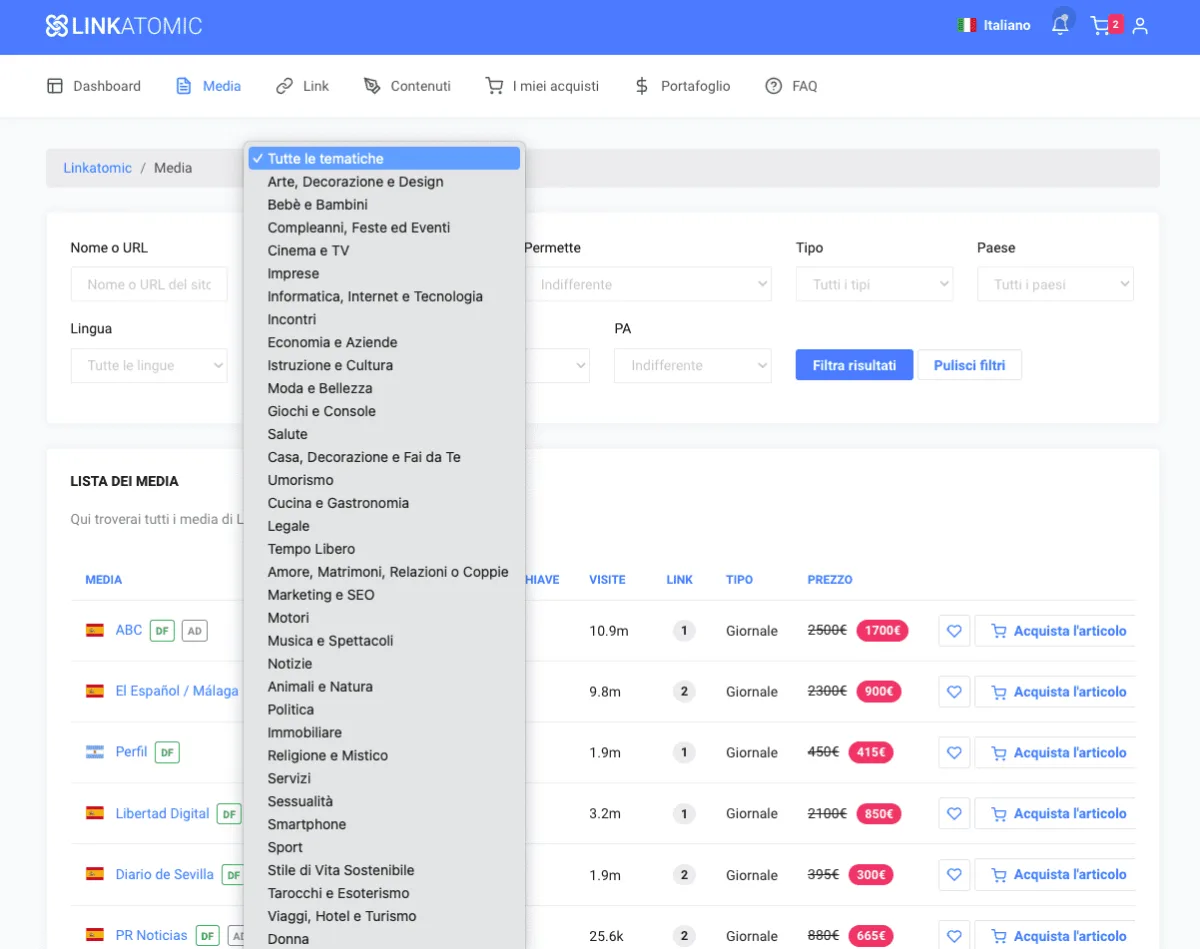The width and height of the screenshot is (1200, 949).
Task: Open the Tipo dropdown filter
Action: click(874, 285)
